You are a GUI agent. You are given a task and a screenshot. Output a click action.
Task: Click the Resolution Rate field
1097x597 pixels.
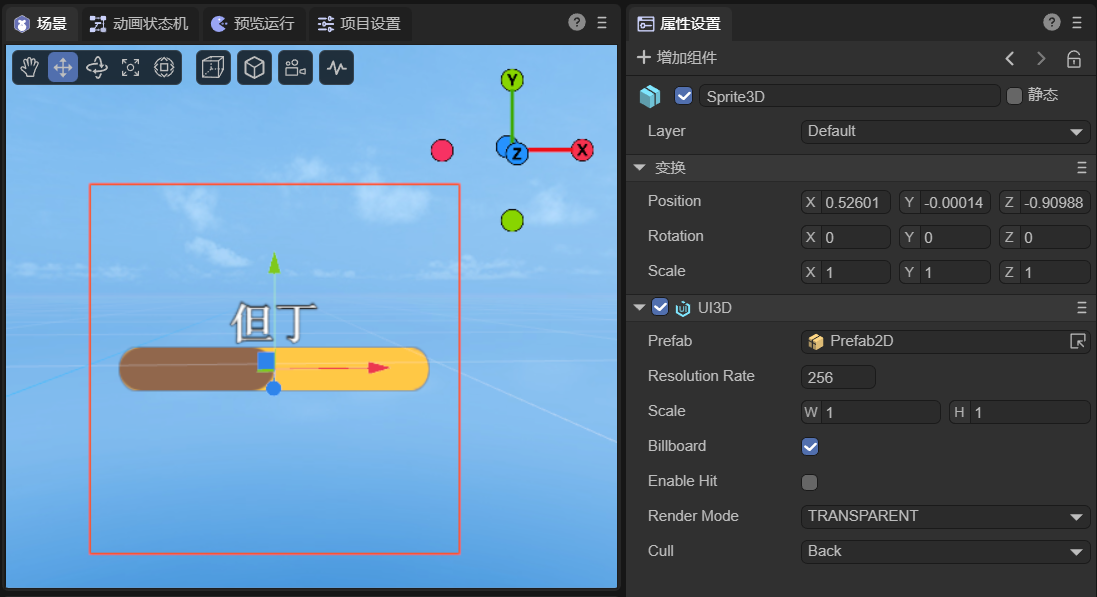[838, 377]
